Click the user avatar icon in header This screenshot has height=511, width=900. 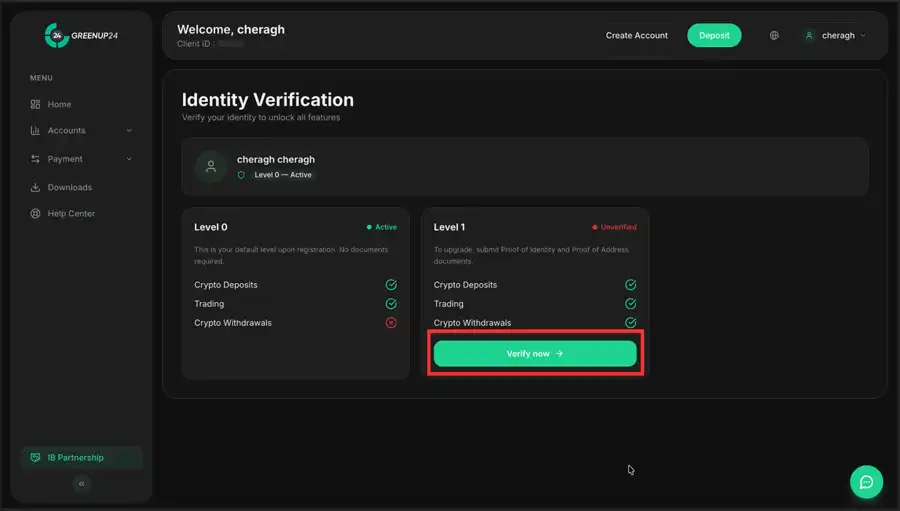click(809, 36)
